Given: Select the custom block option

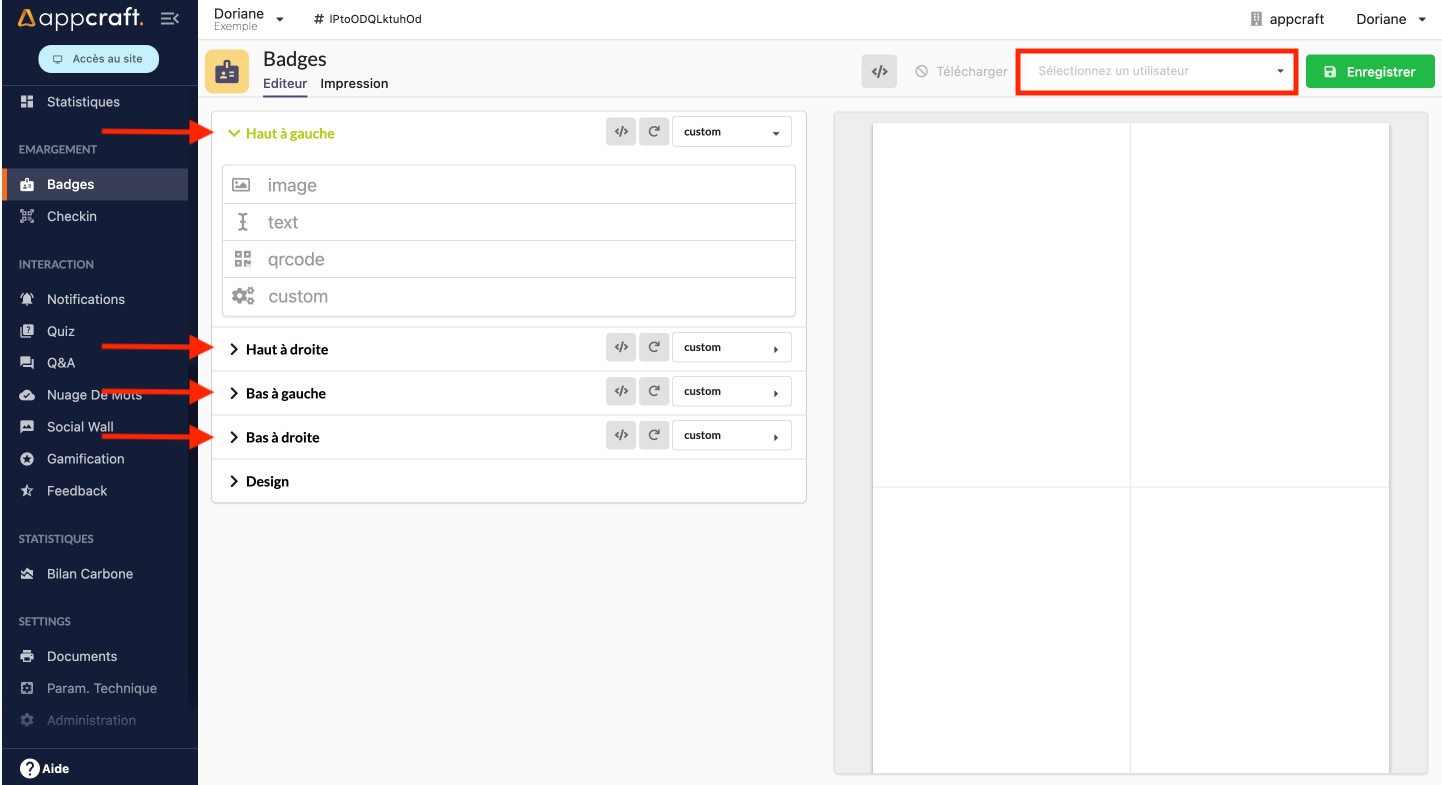Looking at the screenshot, I should pyautogui.click(x=509, y=296).
